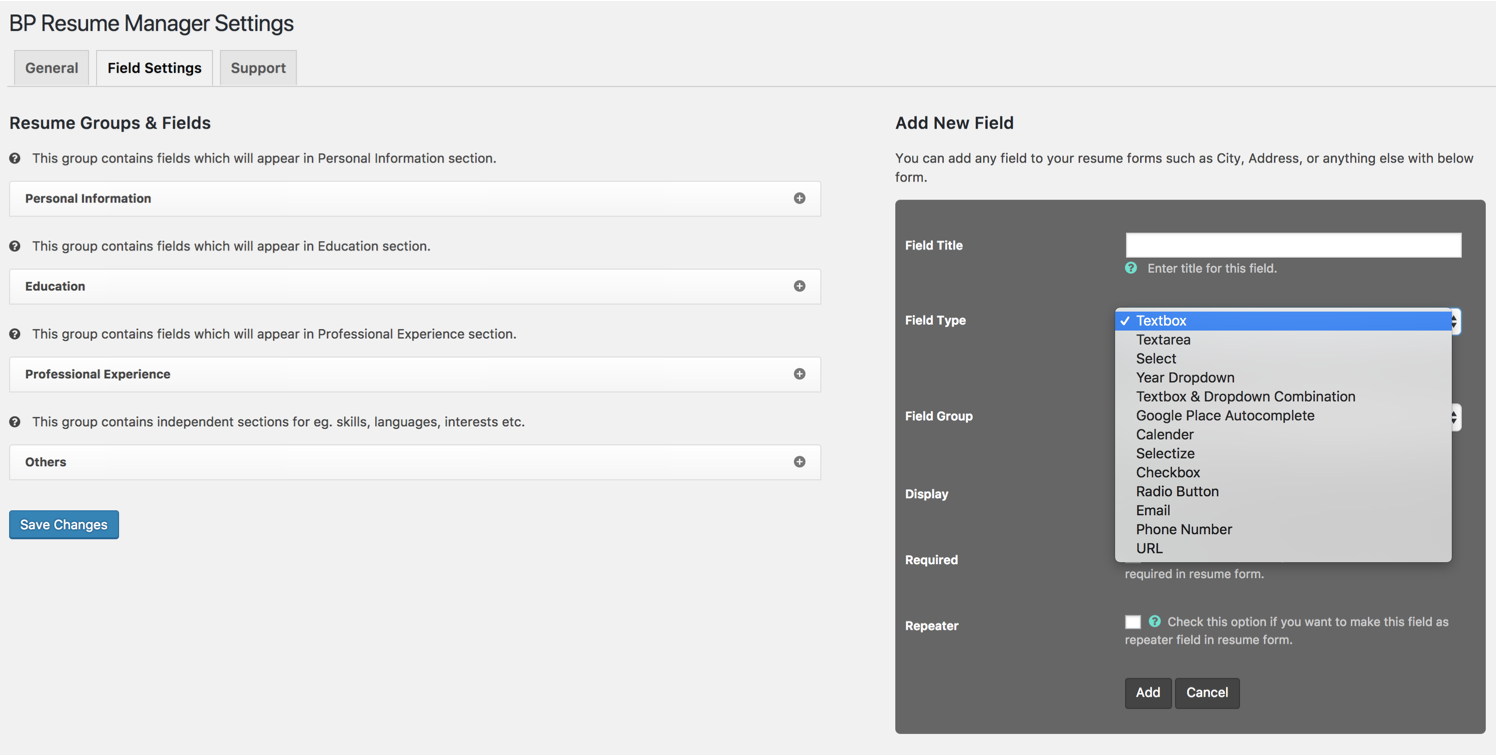
Task: Click plus icon on Others group
Action: [799, 462]
